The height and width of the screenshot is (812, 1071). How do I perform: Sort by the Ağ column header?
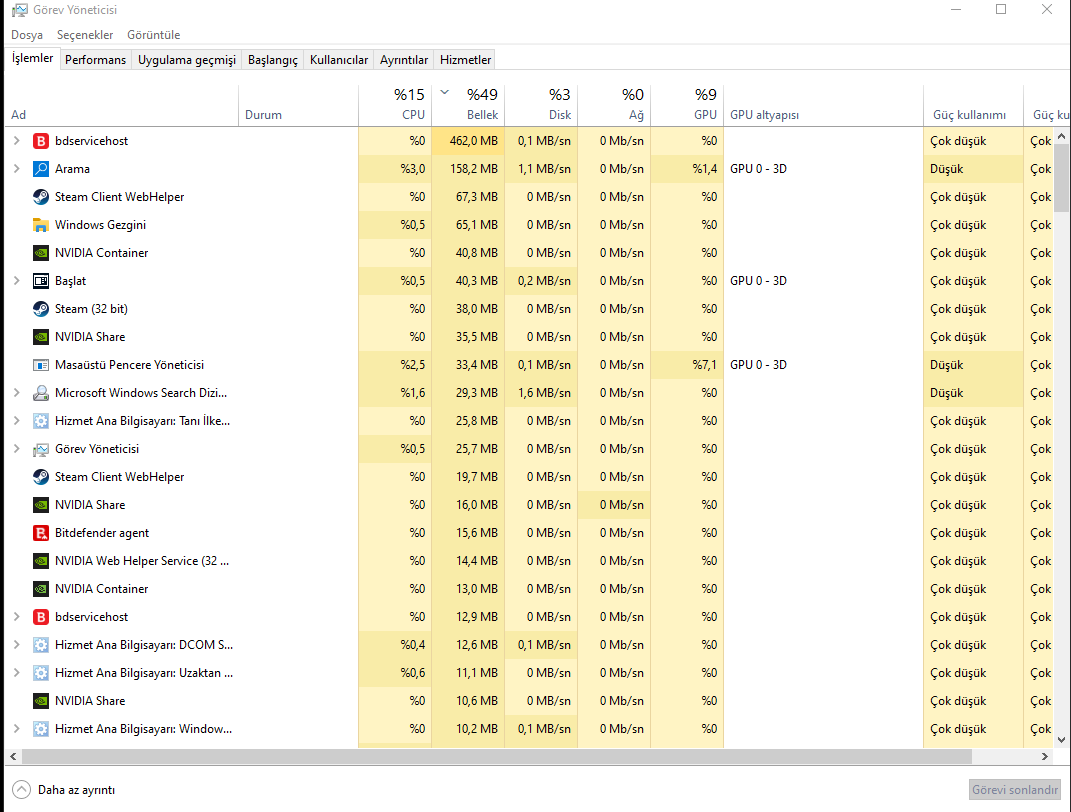pyautogui.click(x=614, y=105)
